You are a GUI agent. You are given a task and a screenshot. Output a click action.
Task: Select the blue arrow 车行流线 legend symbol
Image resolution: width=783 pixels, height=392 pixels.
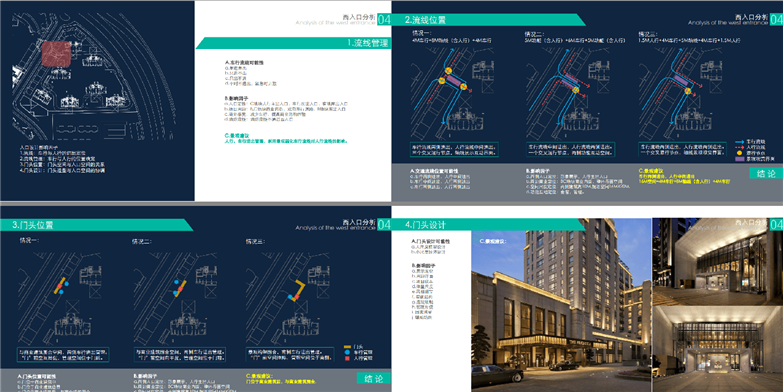[x=741, y=142]
